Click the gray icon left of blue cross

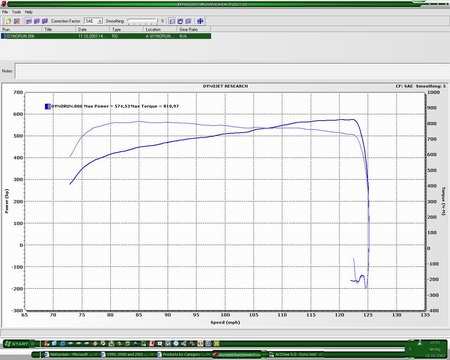click(x=188, y=21)
